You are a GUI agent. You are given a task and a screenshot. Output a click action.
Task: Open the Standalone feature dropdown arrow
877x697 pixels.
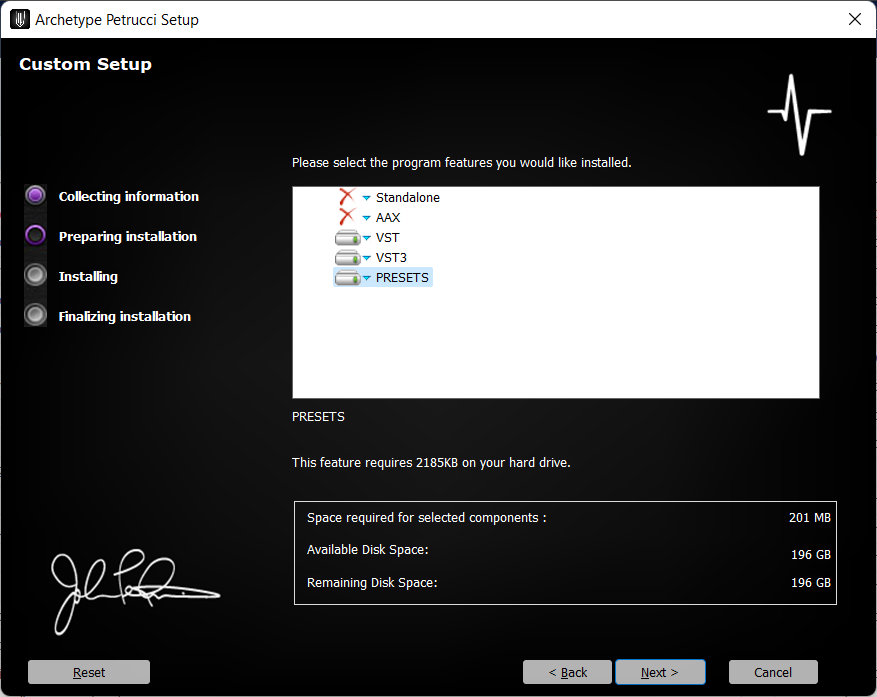click(x=367, y=198)
